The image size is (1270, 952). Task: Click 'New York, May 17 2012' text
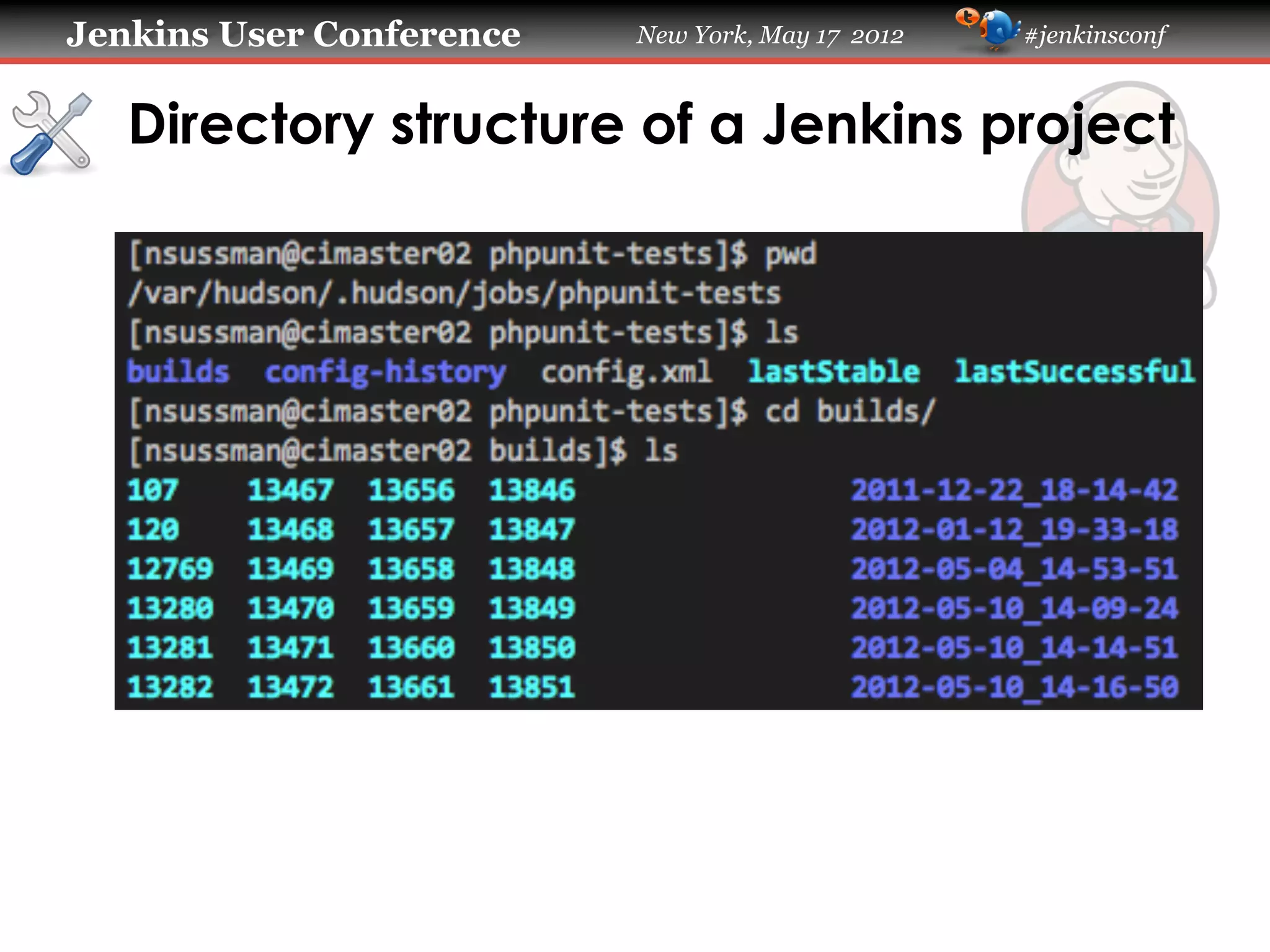(770, 35)
